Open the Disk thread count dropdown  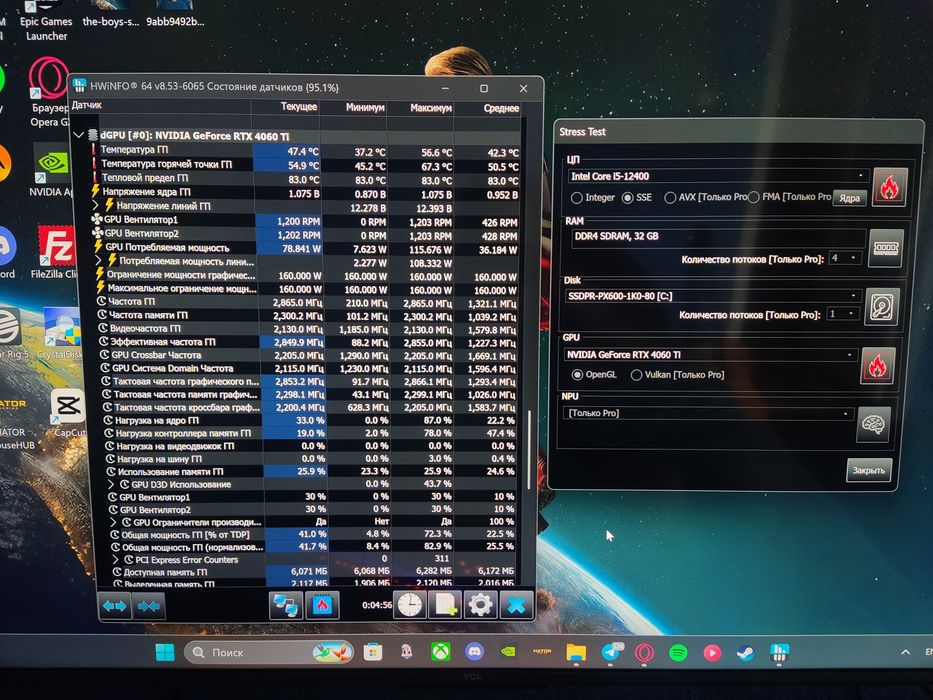click(x=843, y=314)
